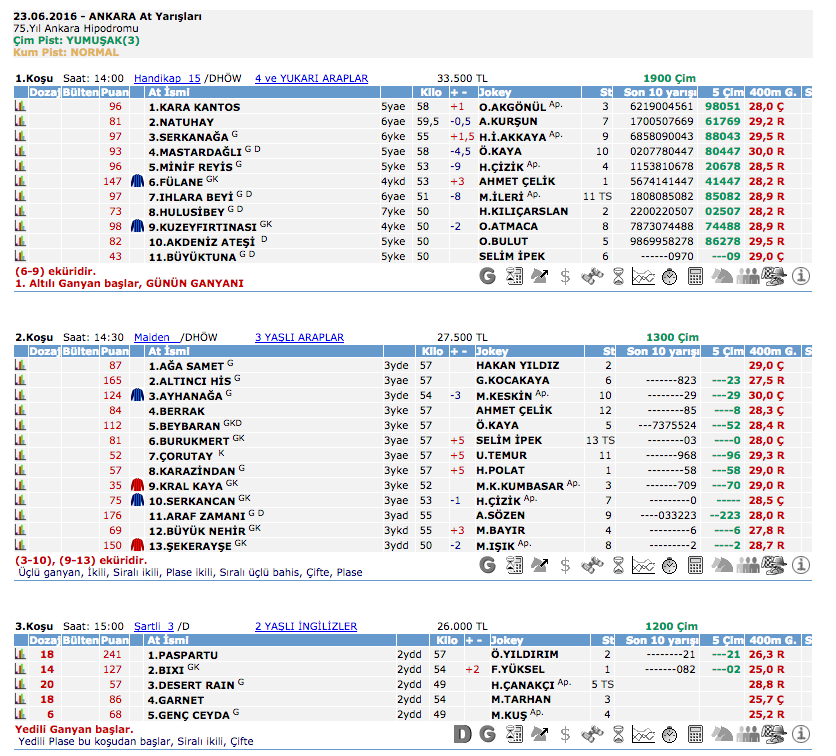Click the info icon under race 2
This screenshot has height=756, width=836.
pos(800,565)
